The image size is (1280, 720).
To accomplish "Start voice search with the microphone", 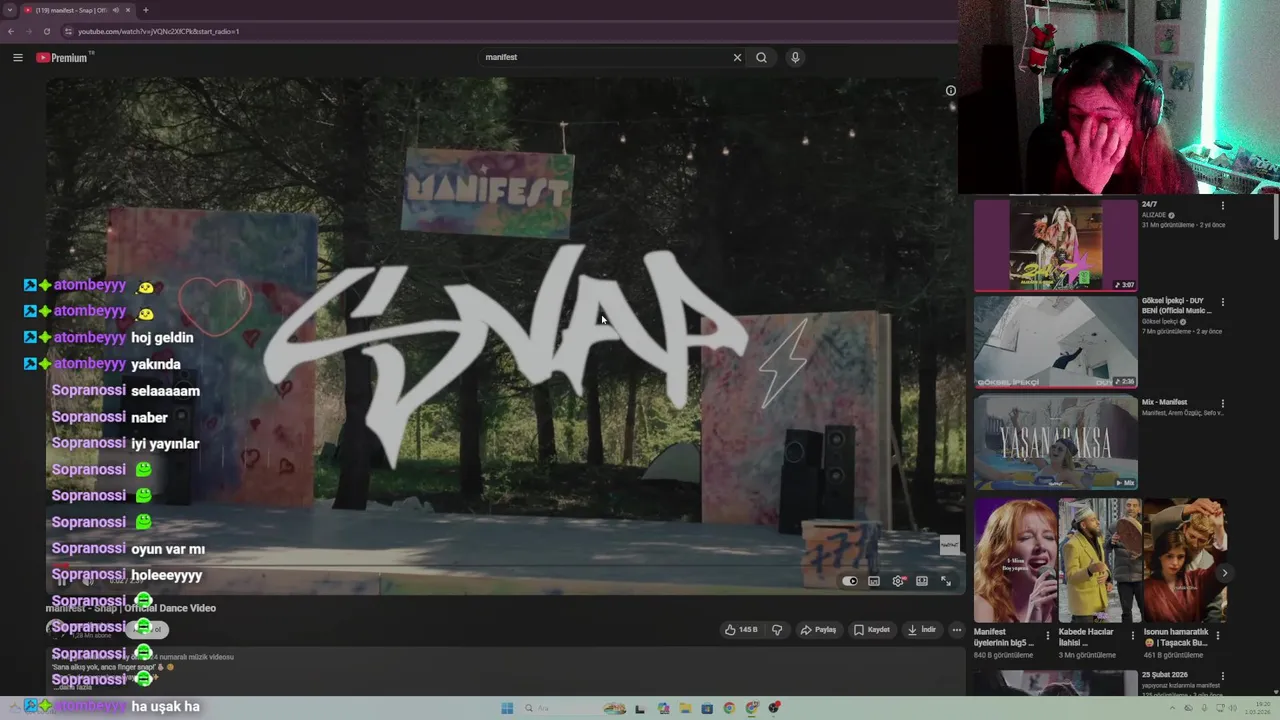I will point(795,57).
